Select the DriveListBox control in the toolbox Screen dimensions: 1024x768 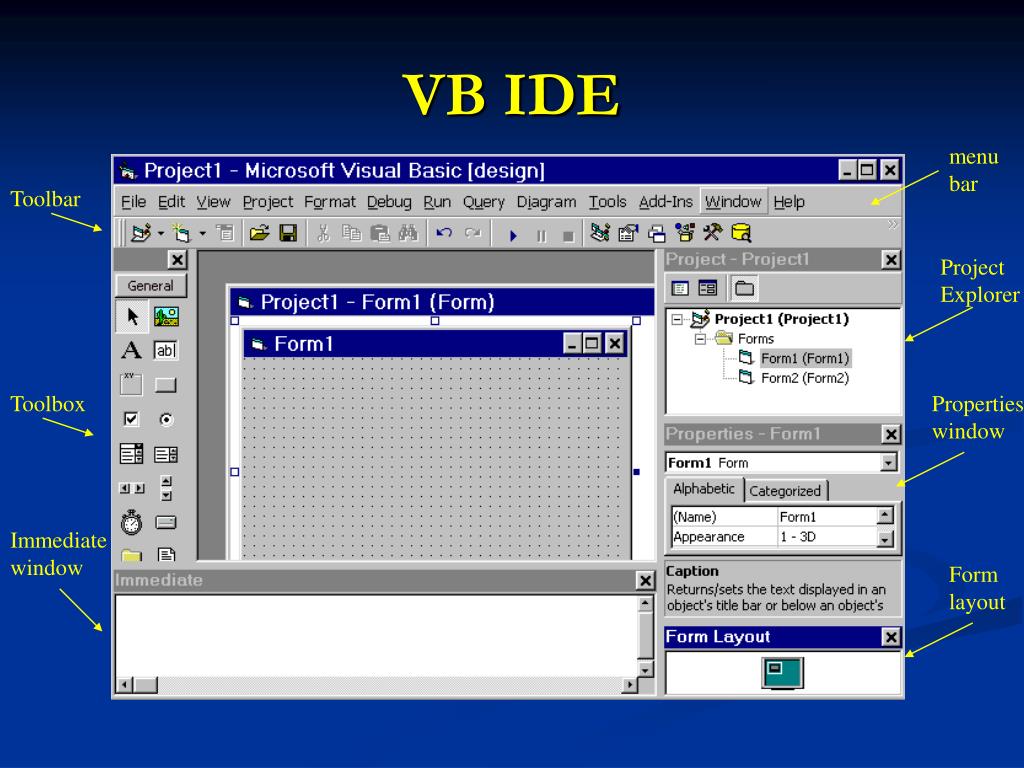pyautogui.click(x=166, y=522)
